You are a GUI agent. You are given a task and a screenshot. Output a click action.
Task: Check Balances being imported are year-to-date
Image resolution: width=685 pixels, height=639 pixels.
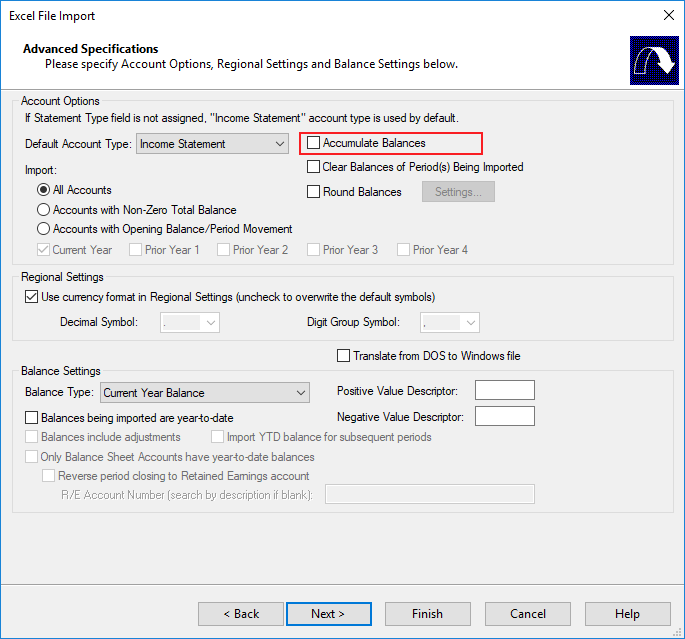pyautogui.click(x=31, y=418)
